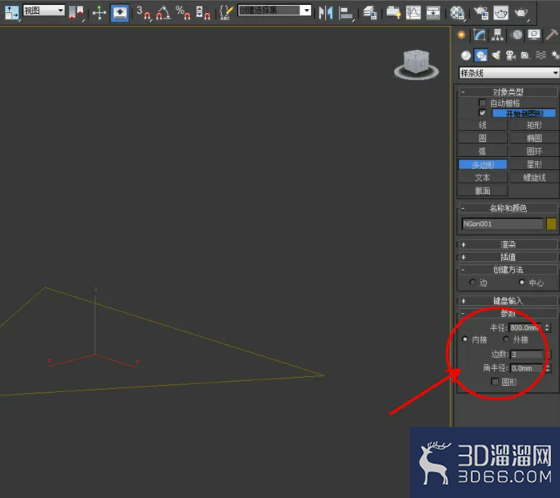Open the 创建选择集 named selection dropdown
This screenshot has width=560, height=498.
click(x=274, y=10)
